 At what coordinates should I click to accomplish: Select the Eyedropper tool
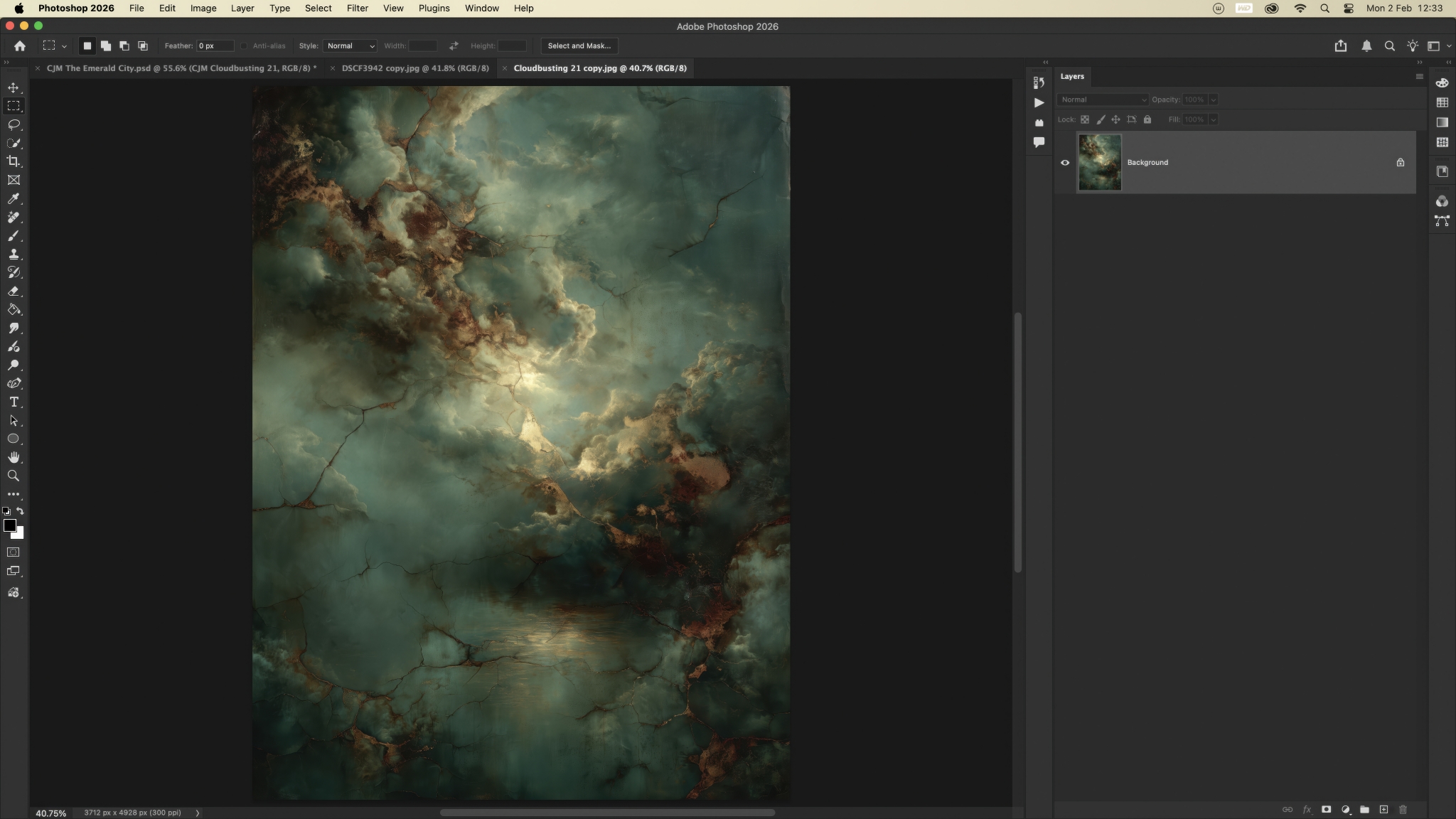click(14, 199)
